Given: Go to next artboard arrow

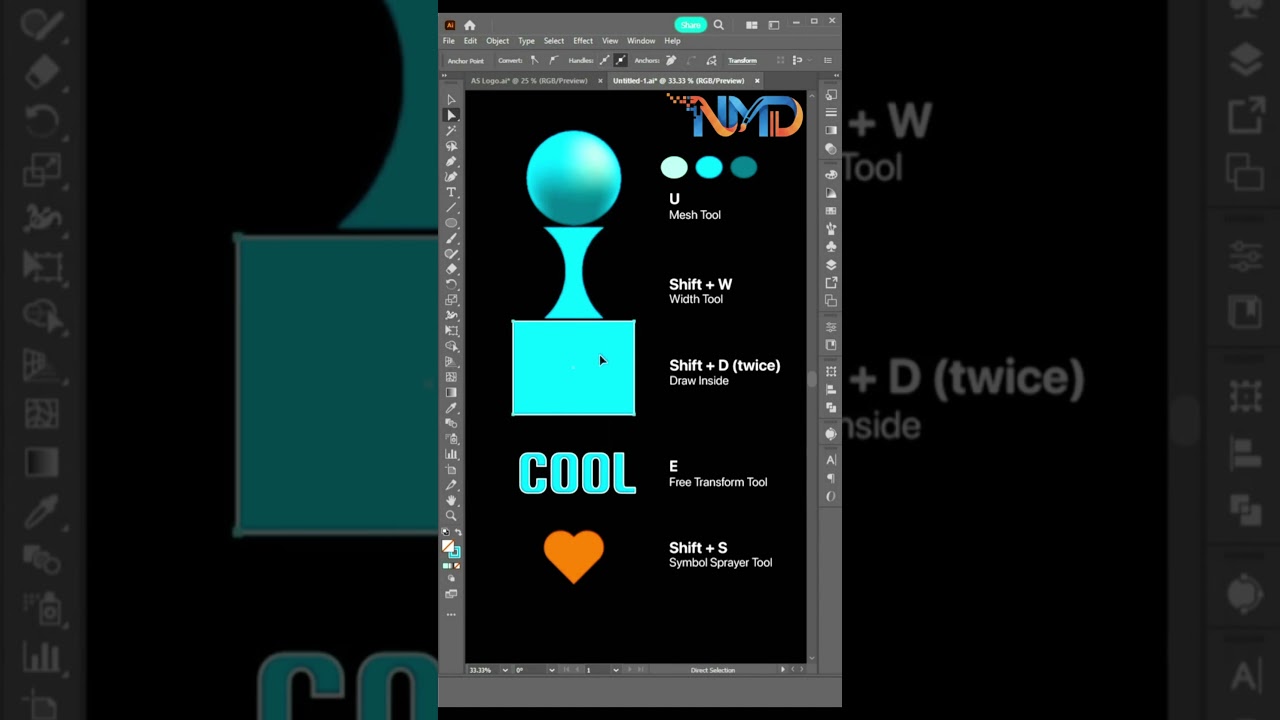Looking at the screenshot, I should (x=629, y=670).
